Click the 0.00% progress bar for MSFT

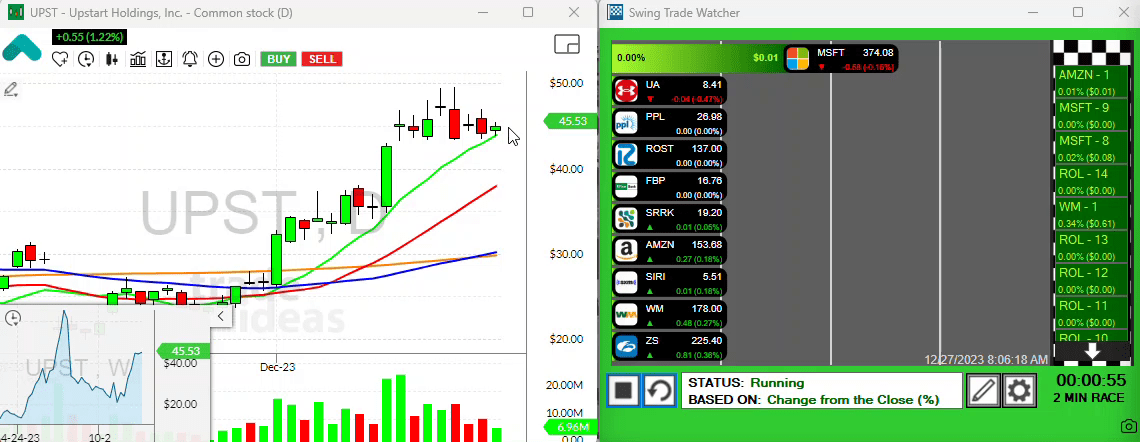[x=697, y=57]
